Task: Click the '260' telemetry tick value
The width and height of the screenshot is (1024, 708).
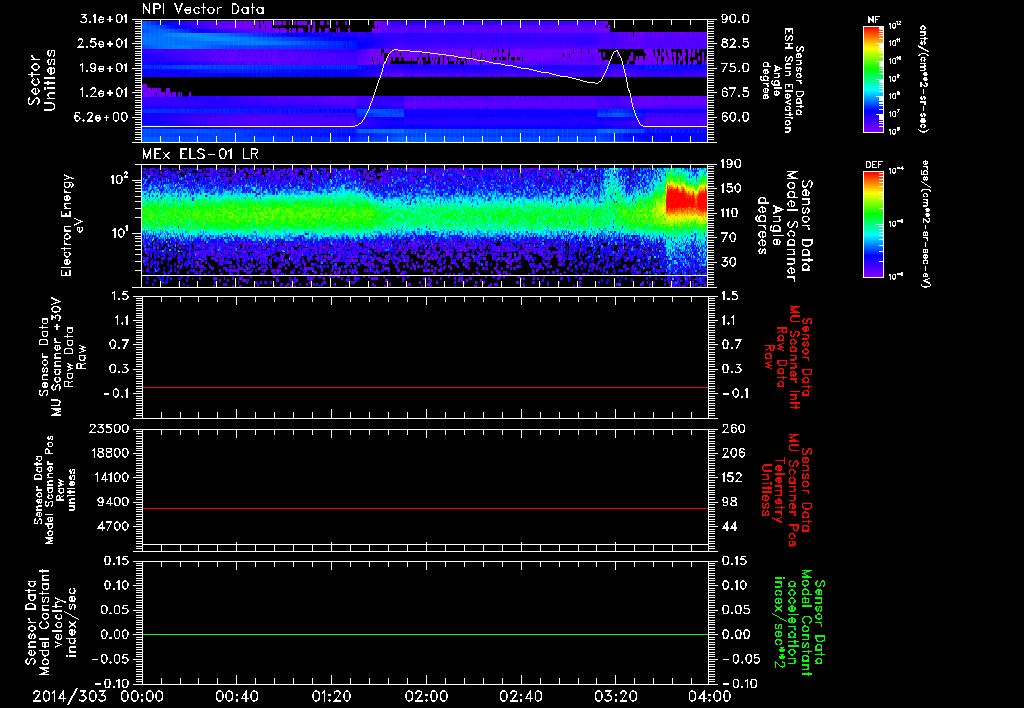Action: [x=733, y=429]
